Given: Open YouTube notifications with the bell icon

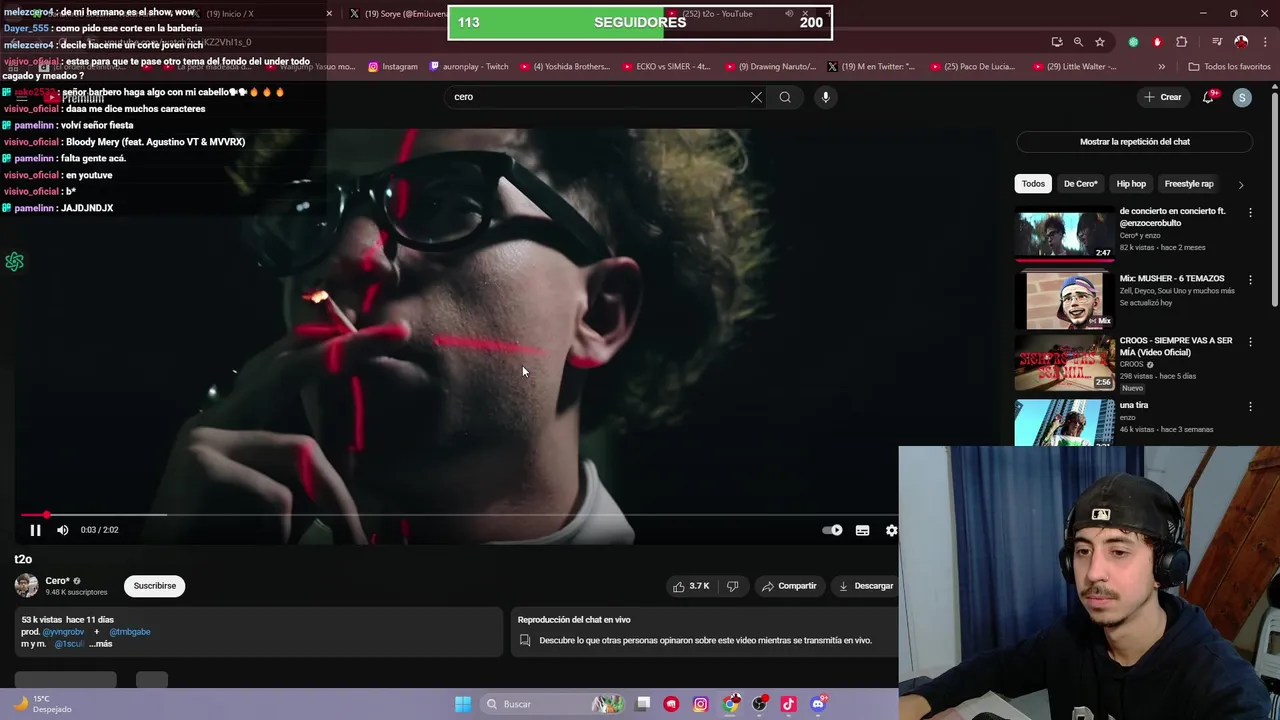Looking at the screenshot, I should [1209, 97].
